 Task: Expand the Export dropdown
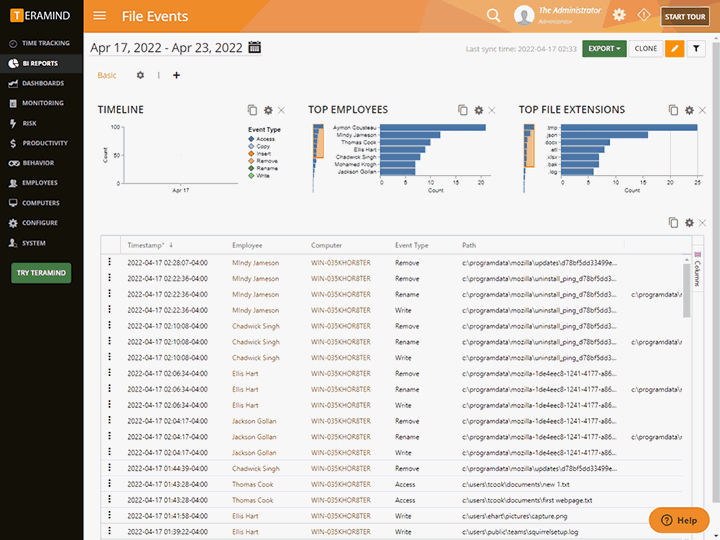(604, 48)
